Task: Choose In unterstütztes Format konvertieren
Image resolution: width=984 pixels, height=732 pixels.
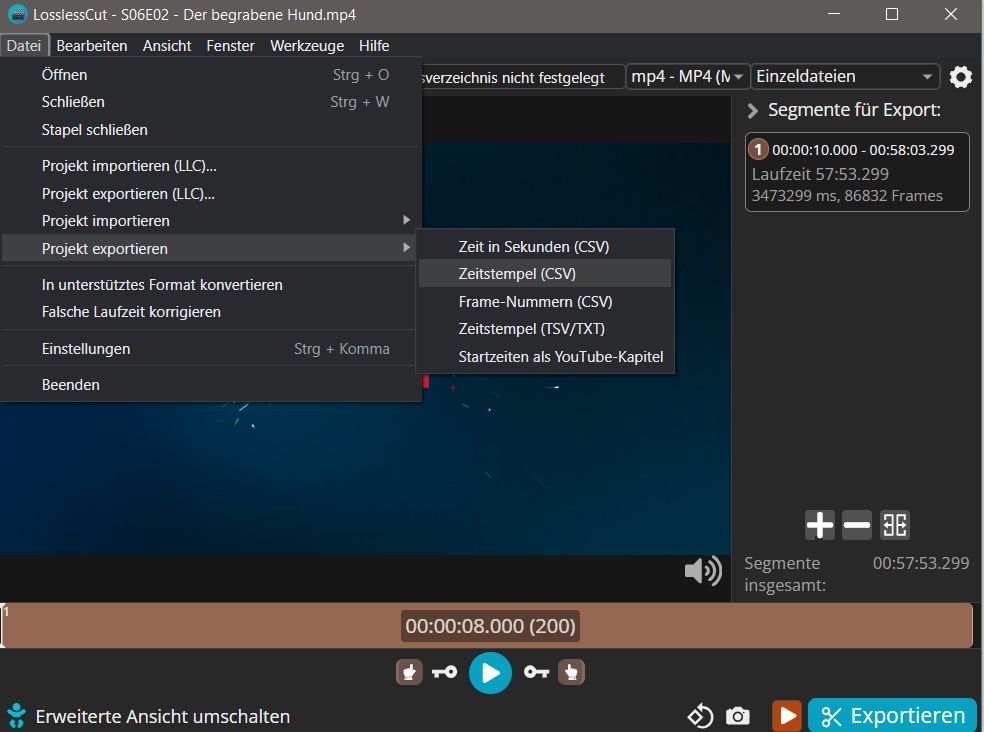Action: click(210, 284)
